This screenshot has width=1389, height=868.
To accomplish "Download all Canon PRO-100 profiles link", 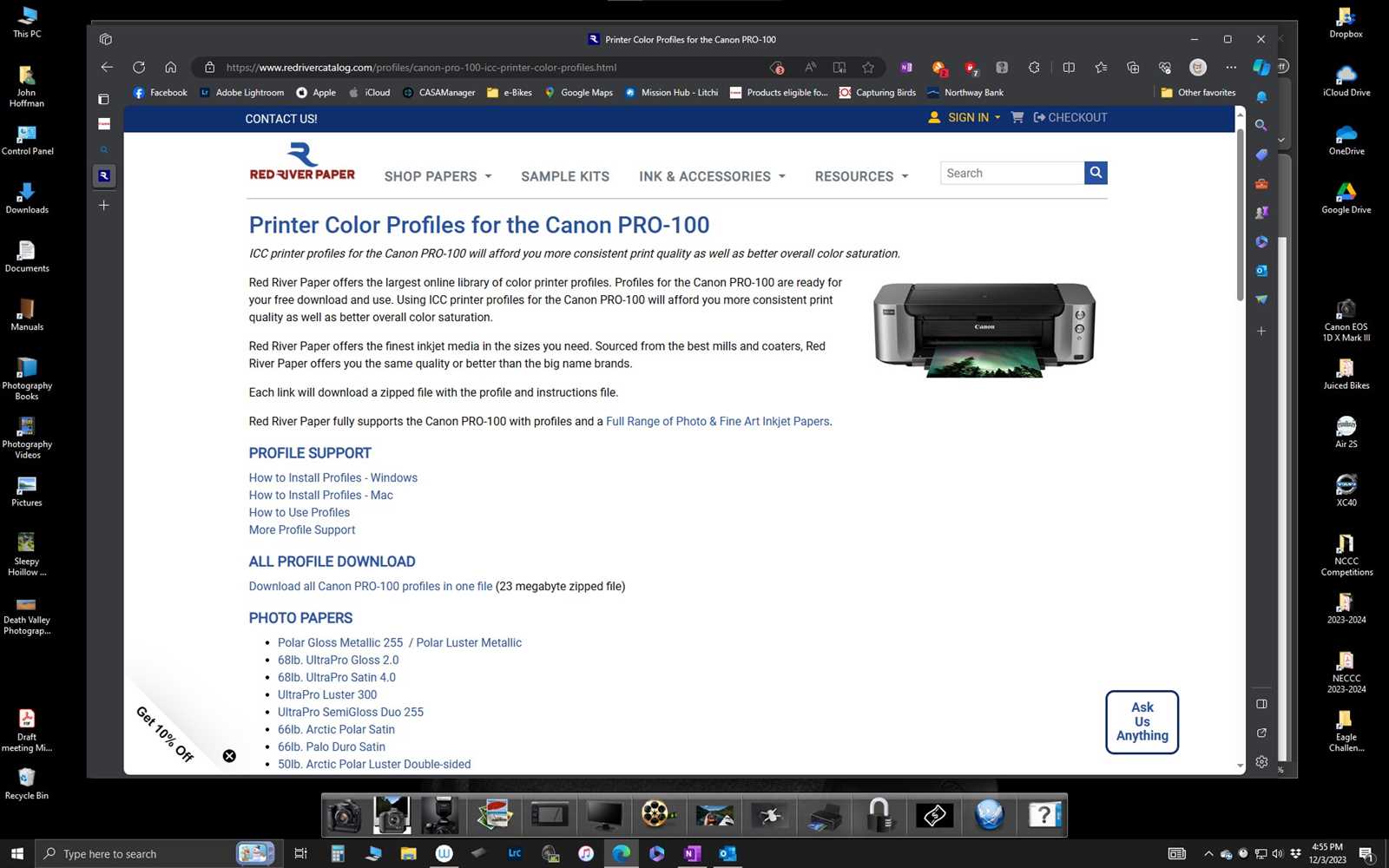I will pyautogui.click(x=371, y=586).
